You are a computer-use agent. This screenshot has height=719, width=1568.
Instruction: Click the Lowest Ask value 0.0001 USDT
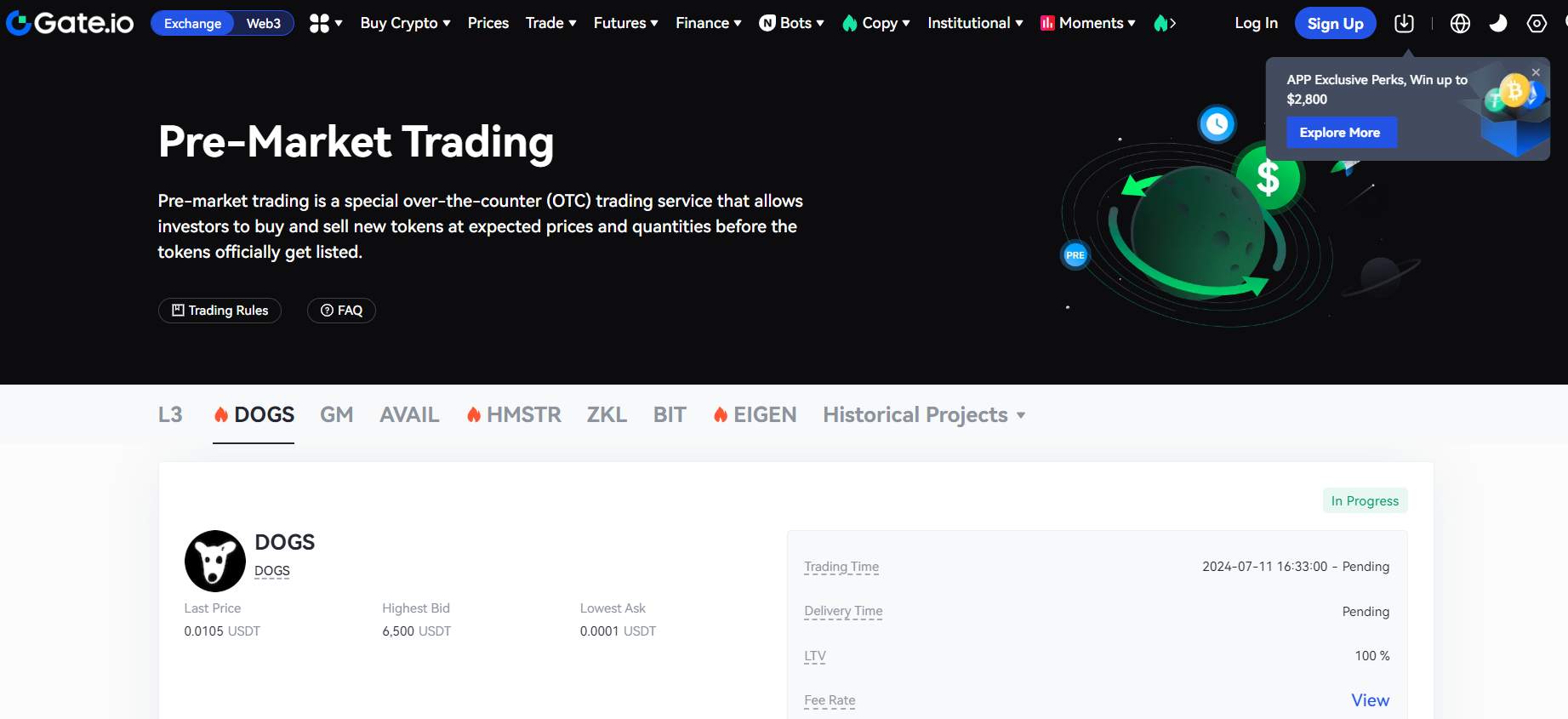(618, 631)
